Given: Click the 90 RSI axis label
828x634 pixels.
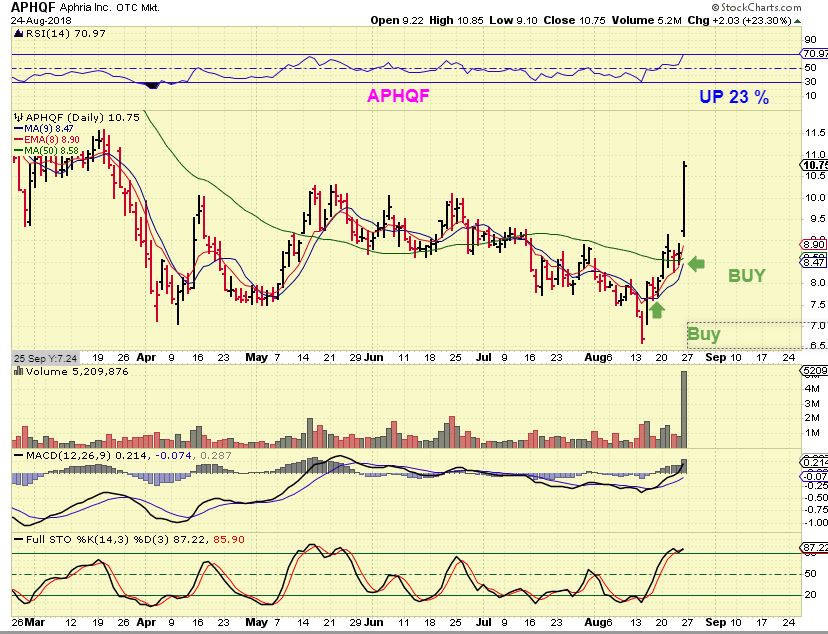Looking at the screenshot, I should (x=811, y=40).
